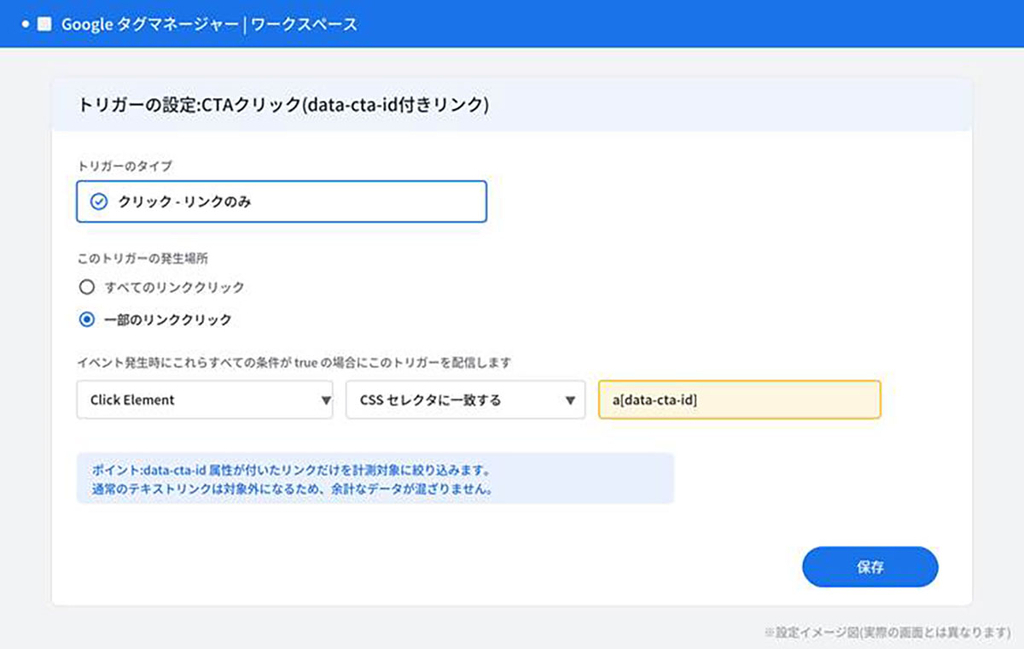Viewport: 1024px width, 649px height.
Task: Open the CSS セレクタに一致する operator dropdown
Action: click(x=466, y=400)
